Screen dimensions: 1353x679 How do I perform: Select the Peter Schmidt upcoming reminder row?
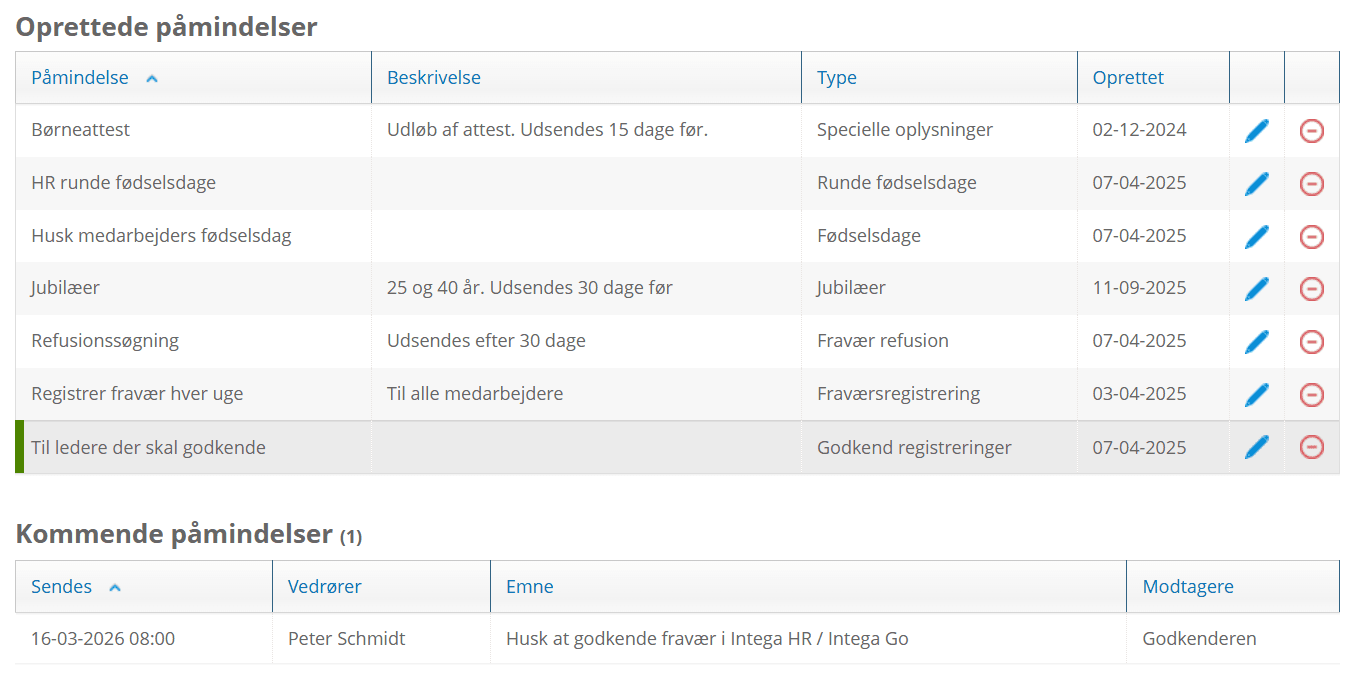pyautogui.click(x=347, y=639)
